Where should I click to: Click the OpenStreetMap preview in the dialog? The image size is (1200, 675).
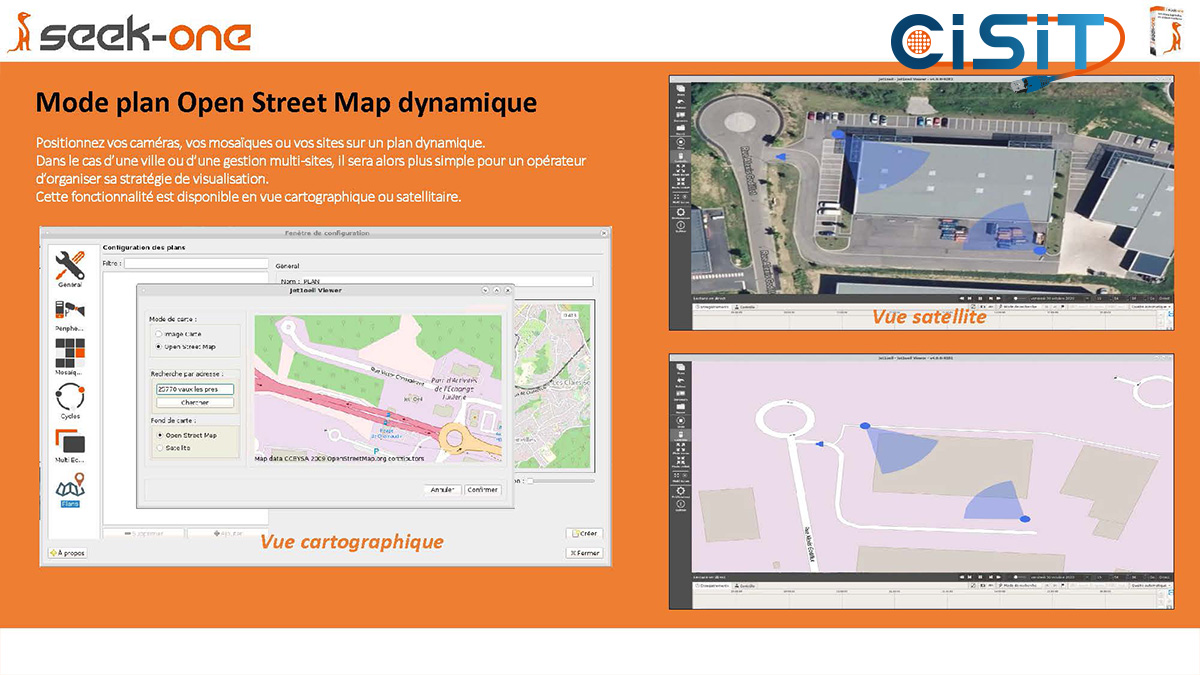(x=377, y=390)
